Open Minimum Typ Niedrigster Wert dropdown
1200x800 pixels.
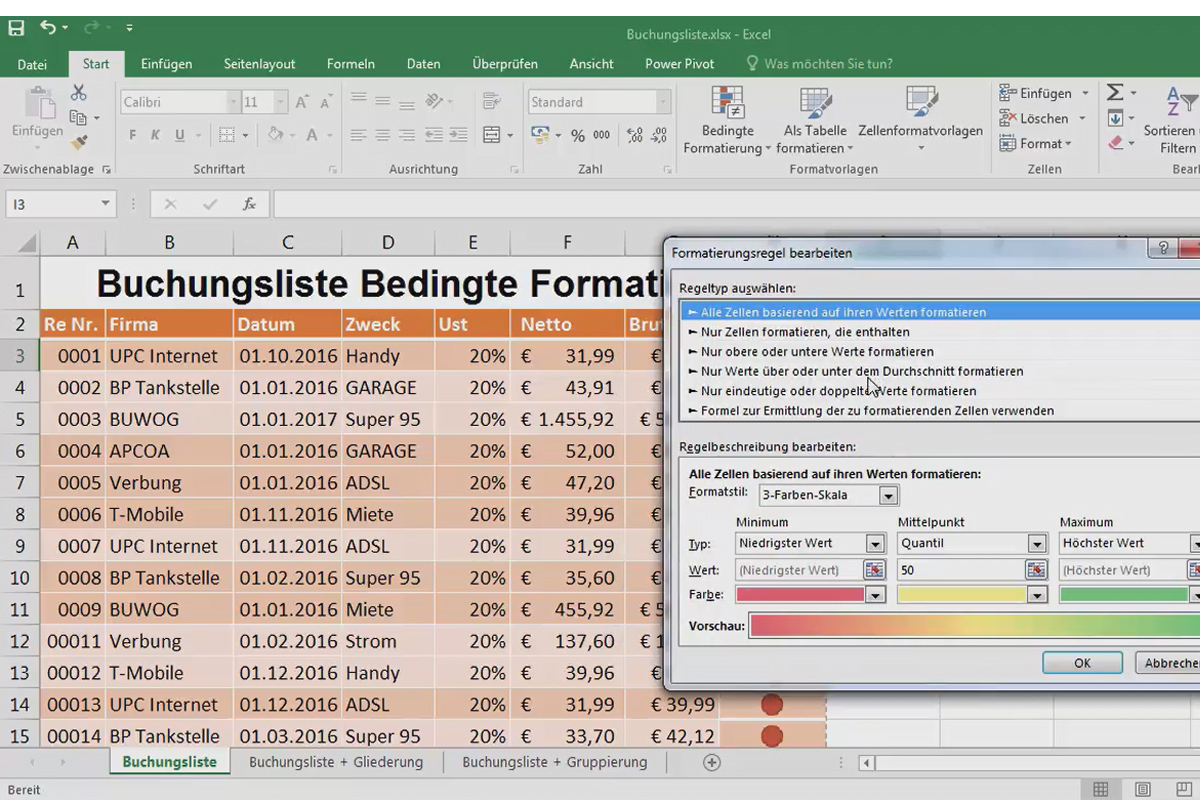[875, 544]
